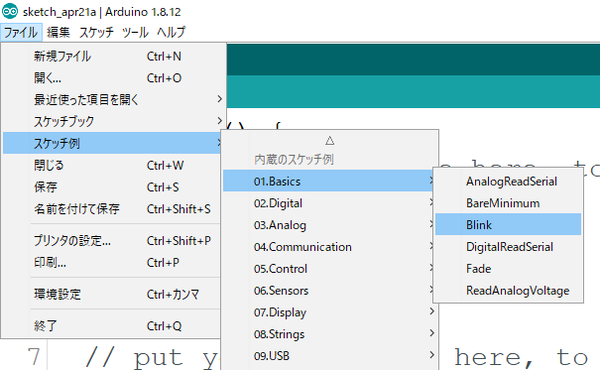Expand the 02.Digital examples submenu
The image size is (600, 370).
click(330, 203)
